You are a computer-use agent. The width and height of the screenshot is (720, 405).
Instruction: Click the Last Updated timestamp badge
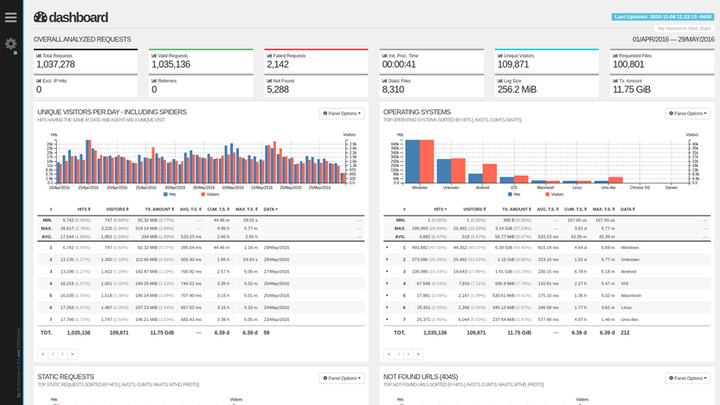tap(663, 17)
